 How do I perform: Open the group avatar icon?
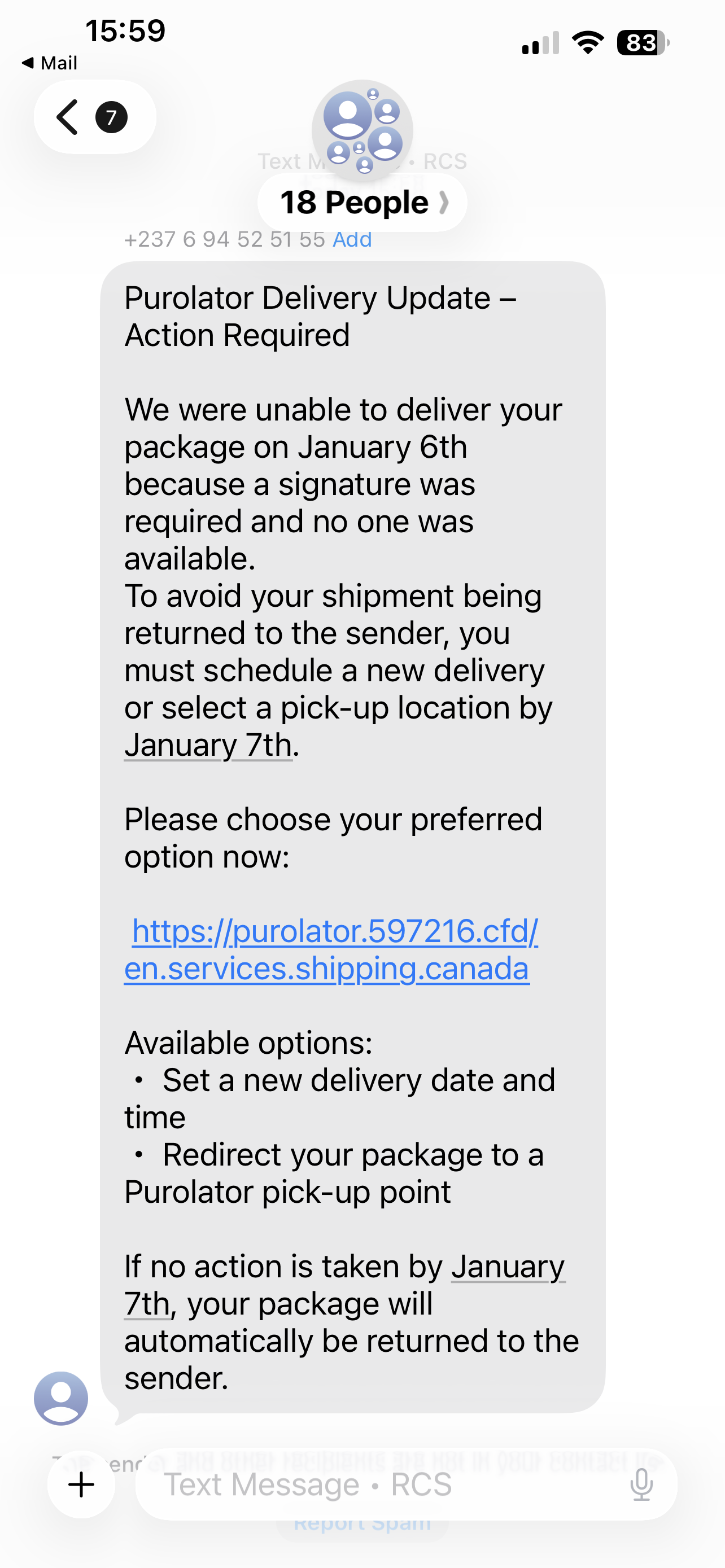(x=362, y=130)
